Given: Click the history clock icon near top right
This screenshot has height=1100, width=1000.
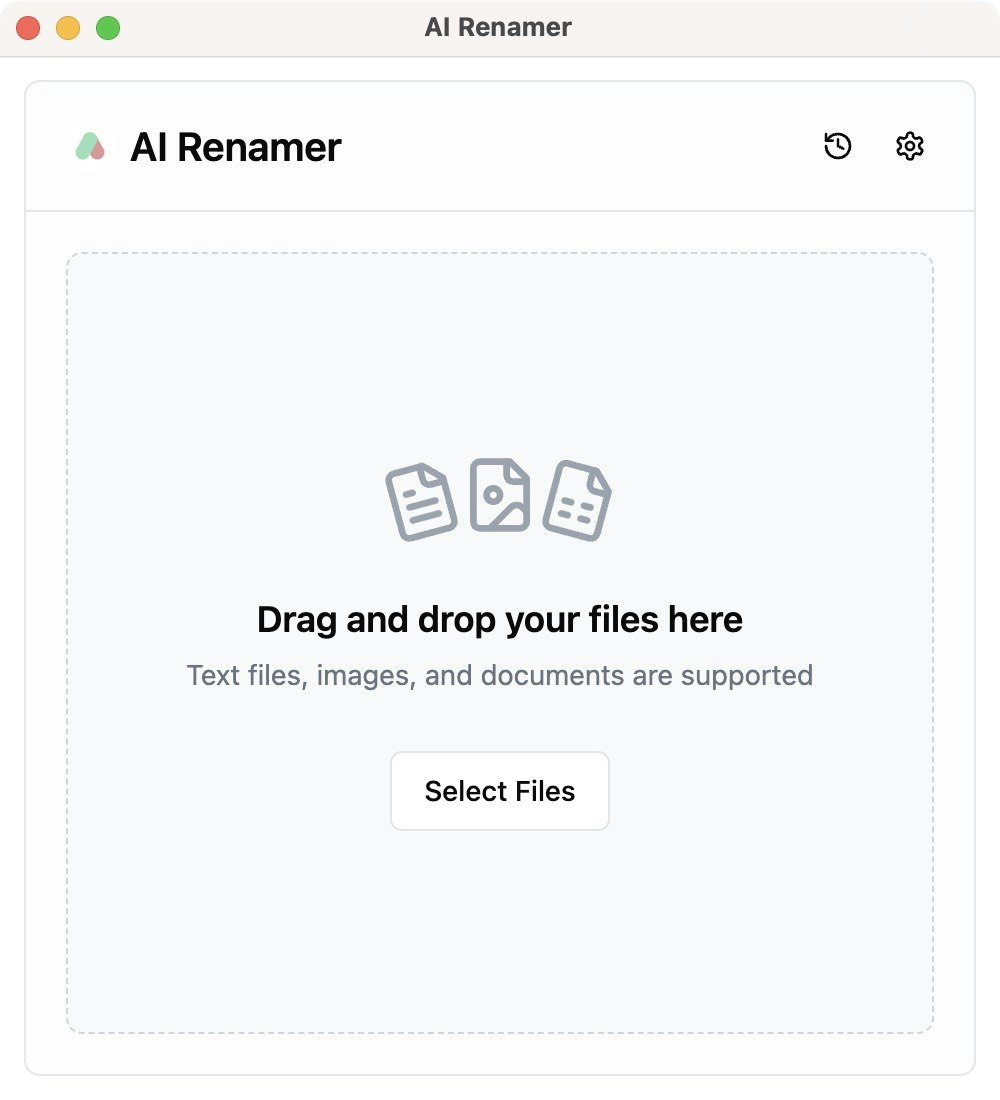Looking at the screenshot, I should tap(836, 146).
